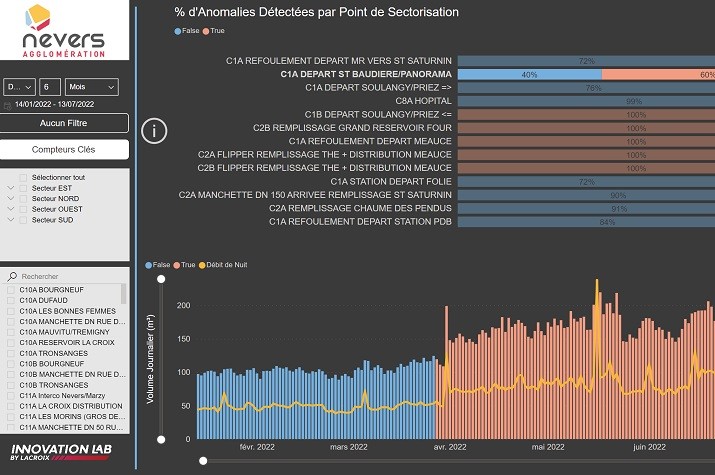Click the C1A STATION DEPART FOLIE 72% bar
This screenshot has height=475, width=715.
click(586, 182)
